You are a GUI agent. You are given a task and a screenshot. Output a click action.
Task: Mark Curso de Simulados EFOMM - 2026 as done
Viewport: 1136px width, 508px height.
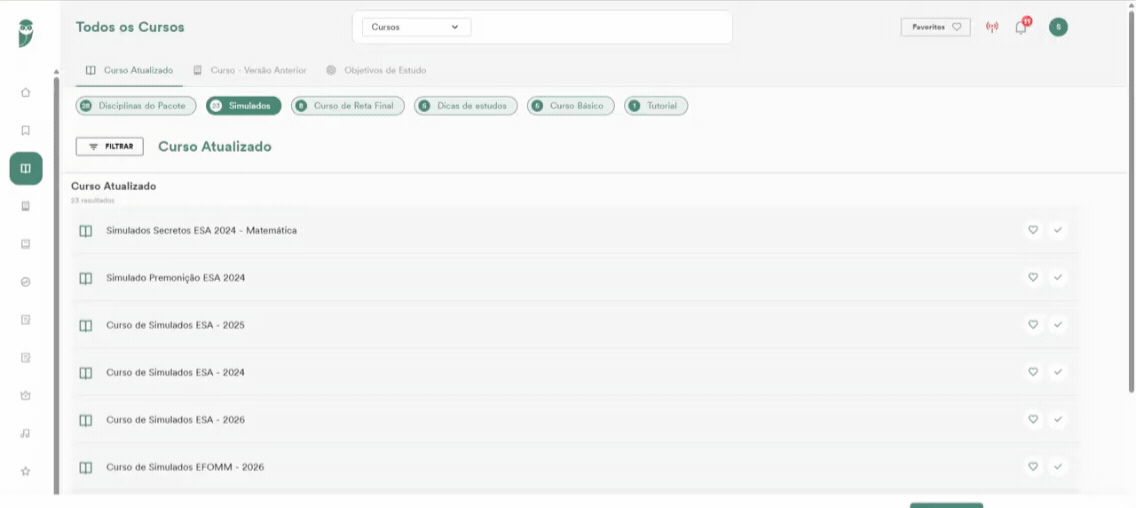click(x=1058, y=466)
